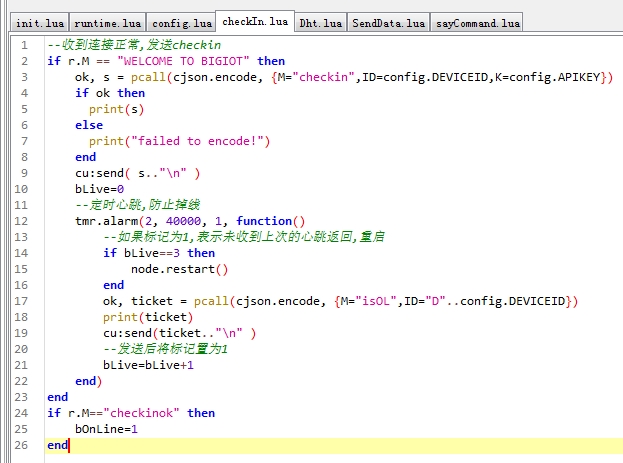Image resolution: width=623 pixels, height=463 pixels.
Task: Switch to the SendData.lua tab
Action: point(388,23)
